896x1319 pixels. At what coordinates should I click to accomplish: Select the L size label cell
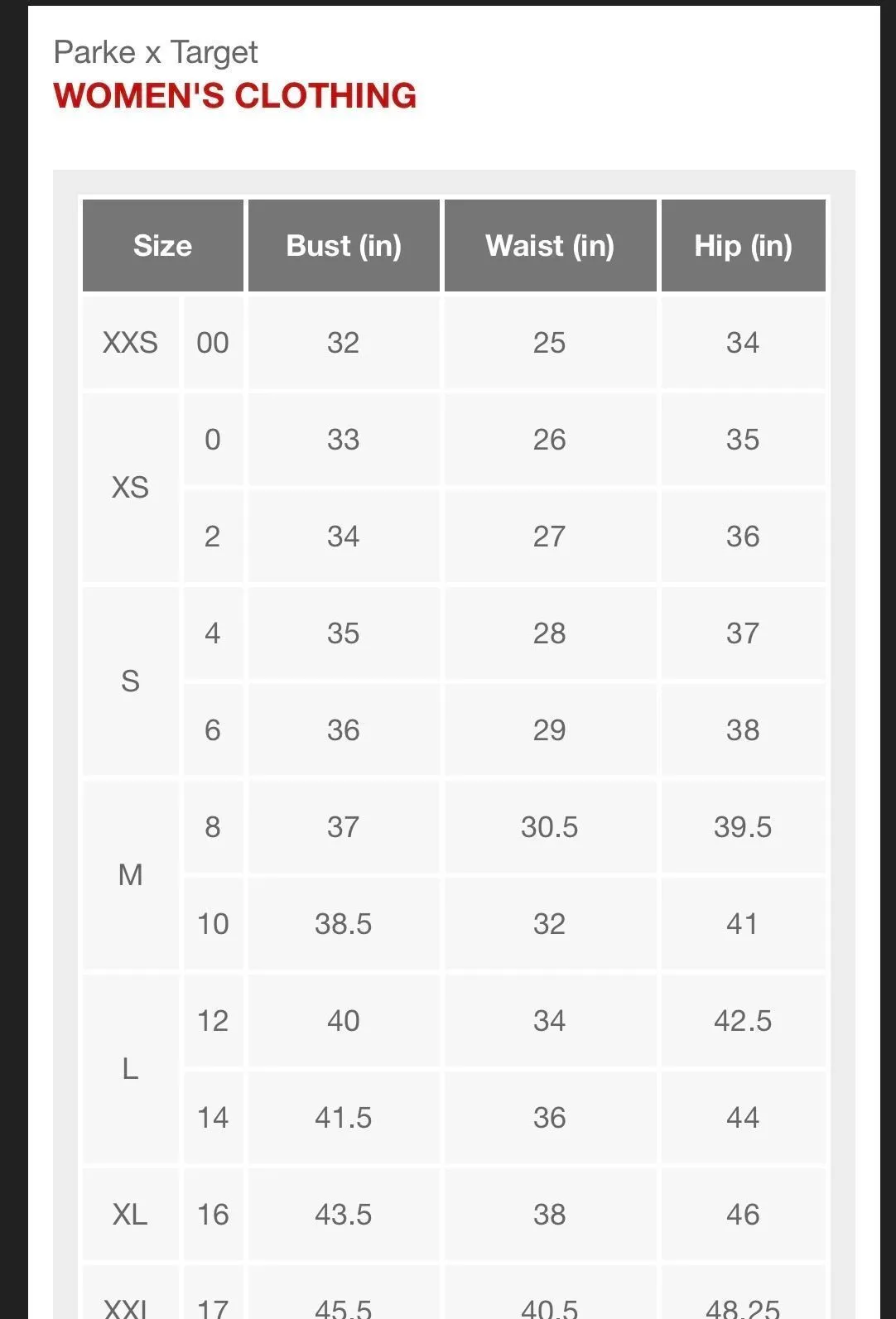(130, 1068)
